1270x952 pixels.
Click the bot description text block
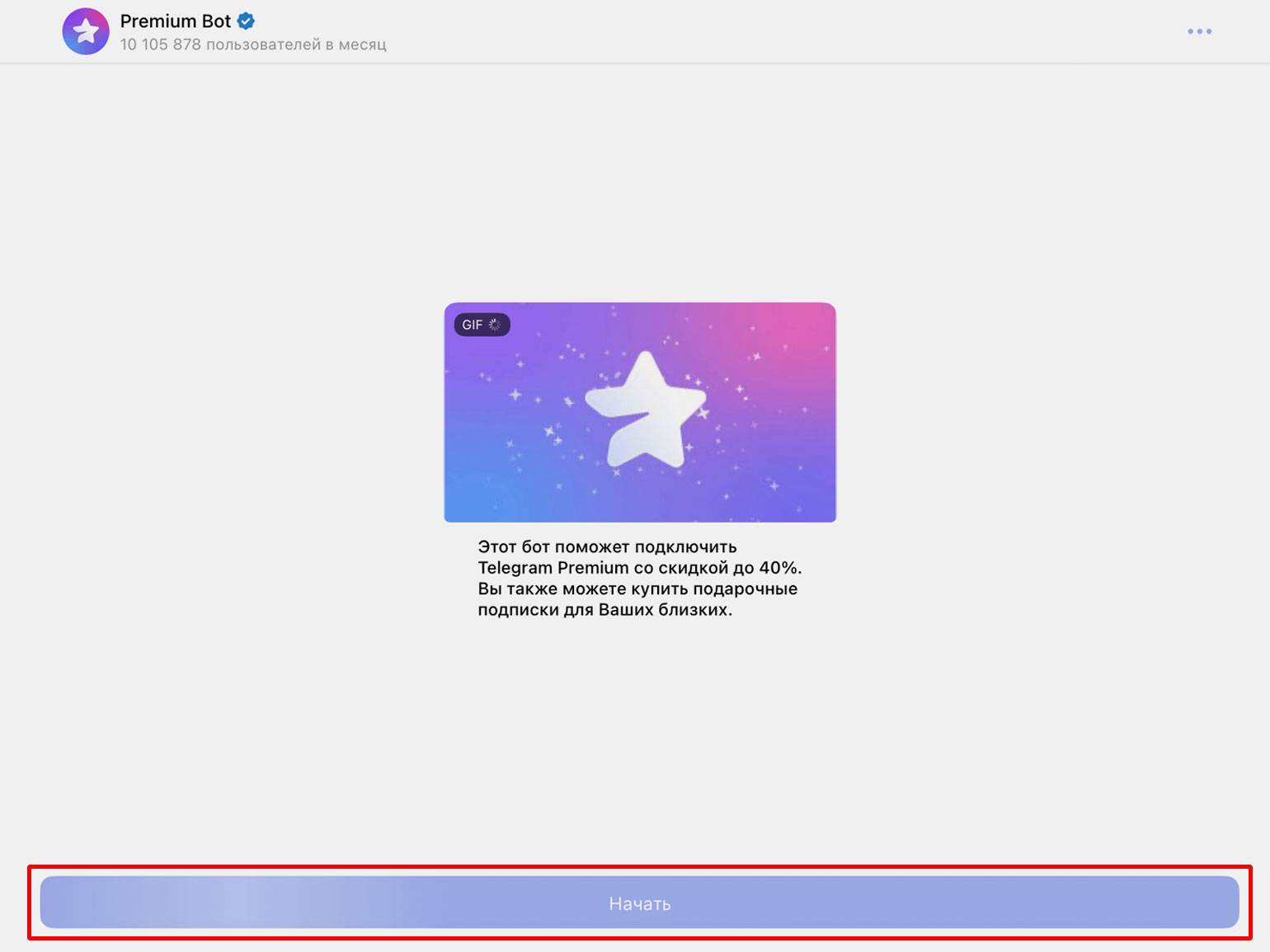click(x=639, y=578)
